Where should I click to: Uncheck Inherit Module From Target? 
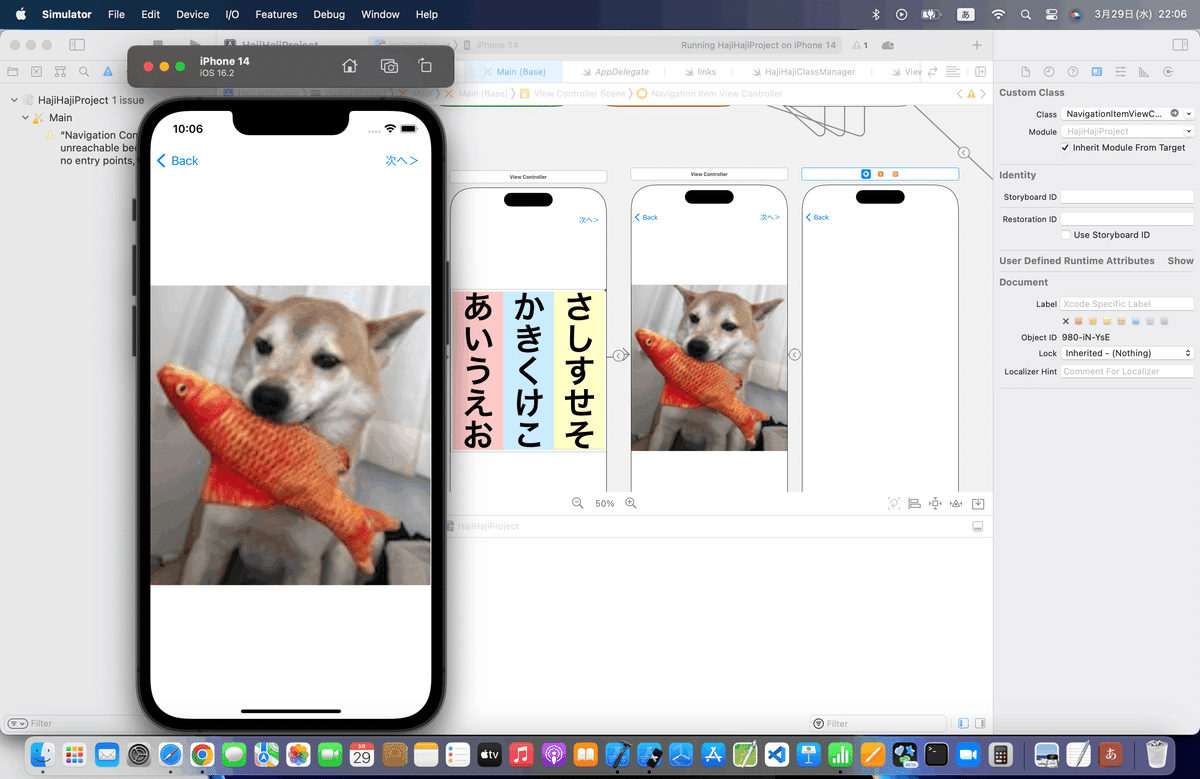(1066, 147)
